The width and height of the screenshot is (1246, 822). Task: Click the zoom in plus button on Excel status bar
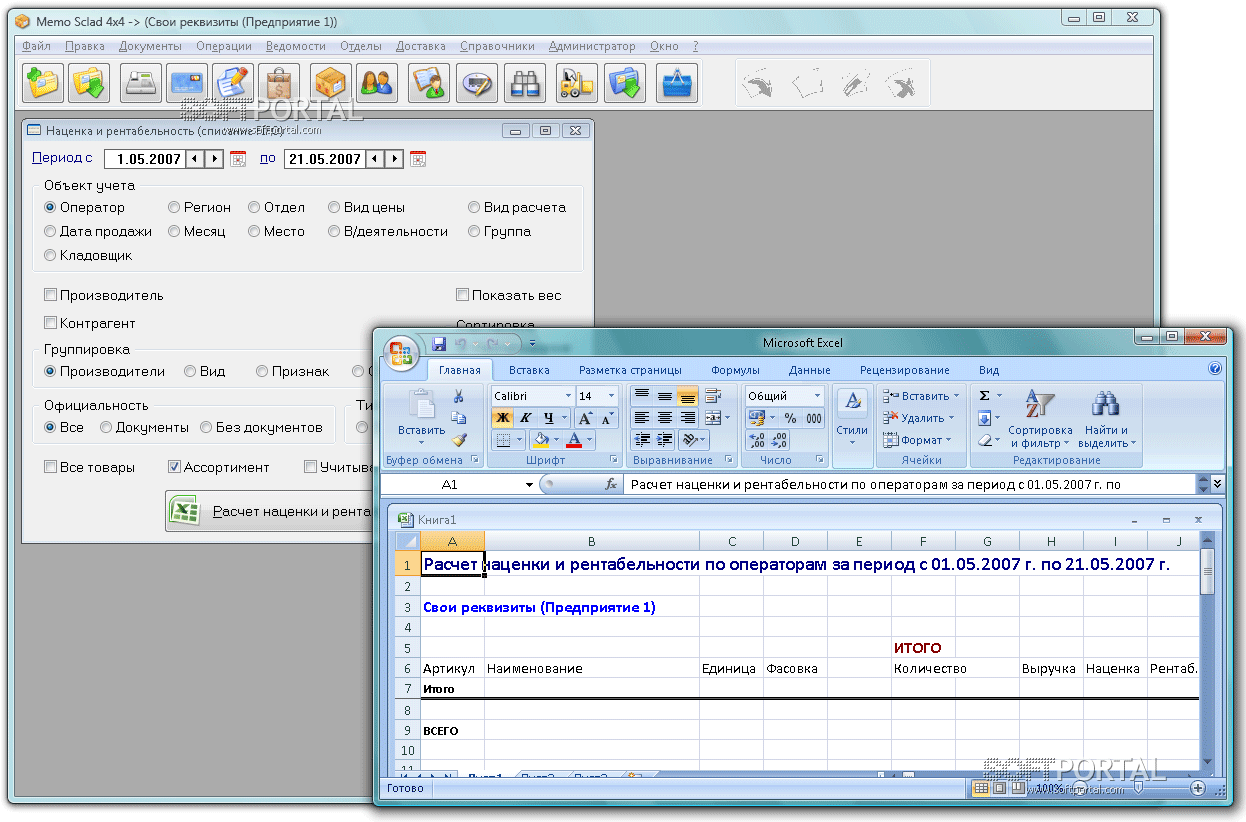point(1198,789)
